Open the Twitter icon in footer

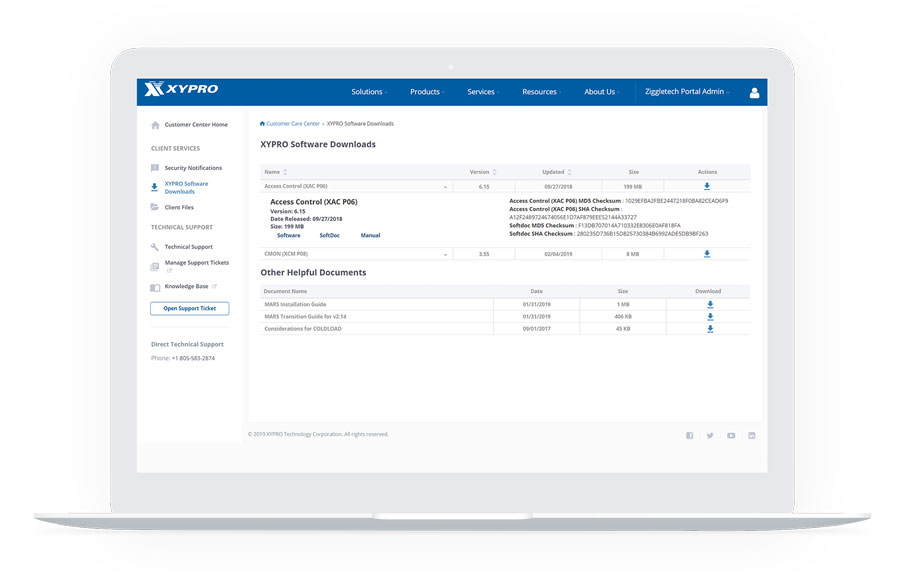(x=710, y=436)
